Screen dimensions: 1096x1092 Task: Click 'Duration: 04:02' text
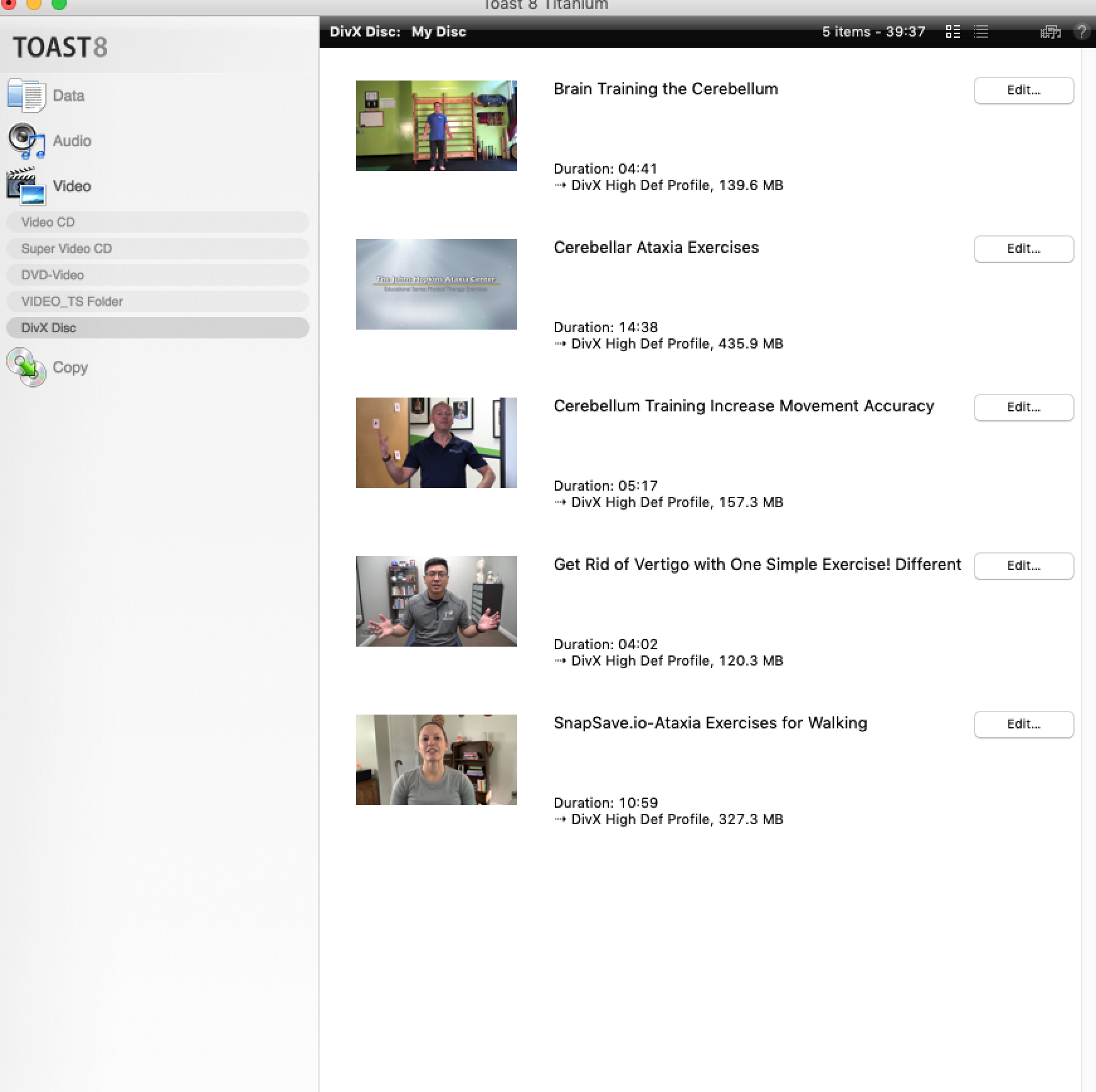(605, 644)
